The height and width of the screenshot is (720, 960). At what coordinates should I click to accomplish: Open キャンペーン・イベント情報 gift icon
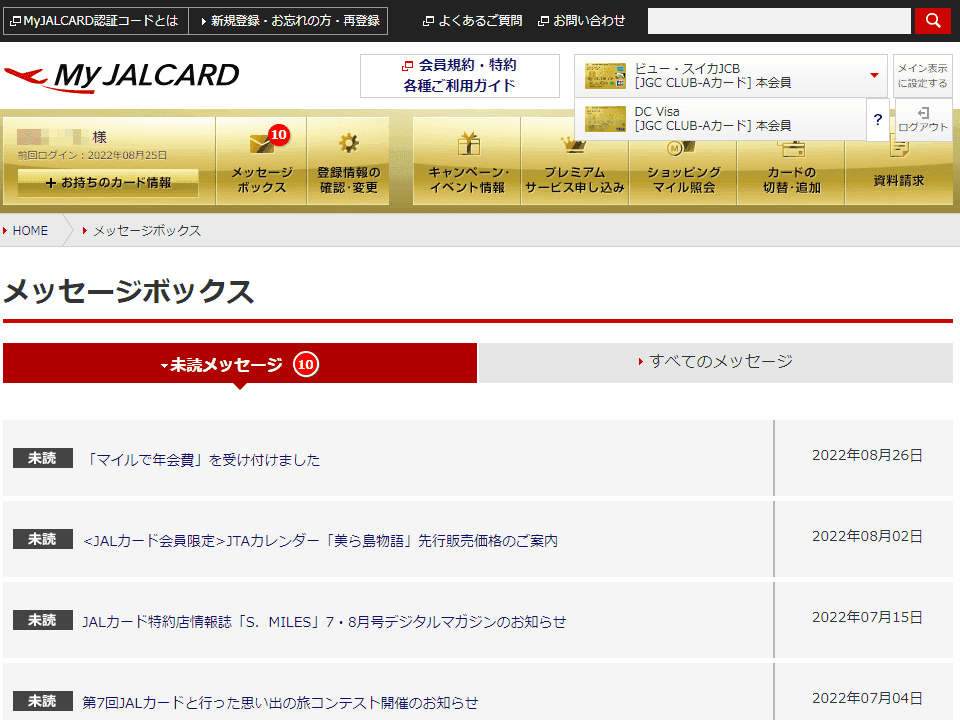click(468, 145)
